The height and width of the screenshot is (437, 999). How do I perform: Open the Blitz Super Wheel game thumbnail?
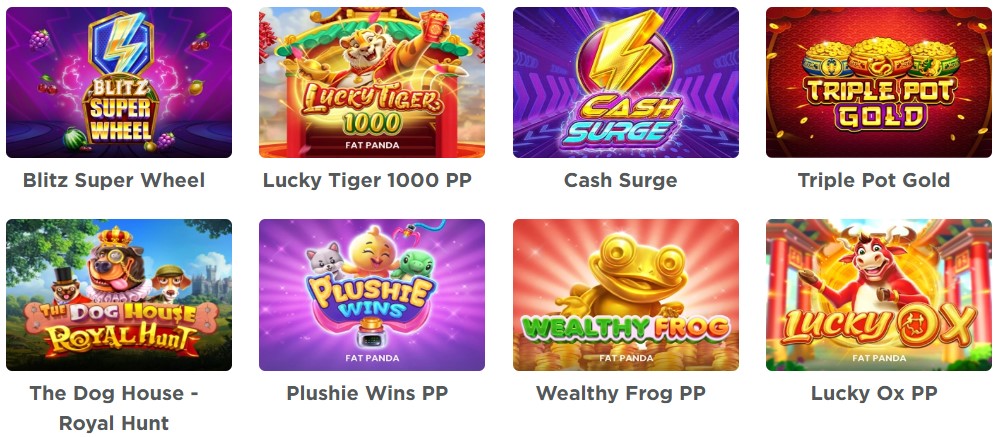click(119, 82)
